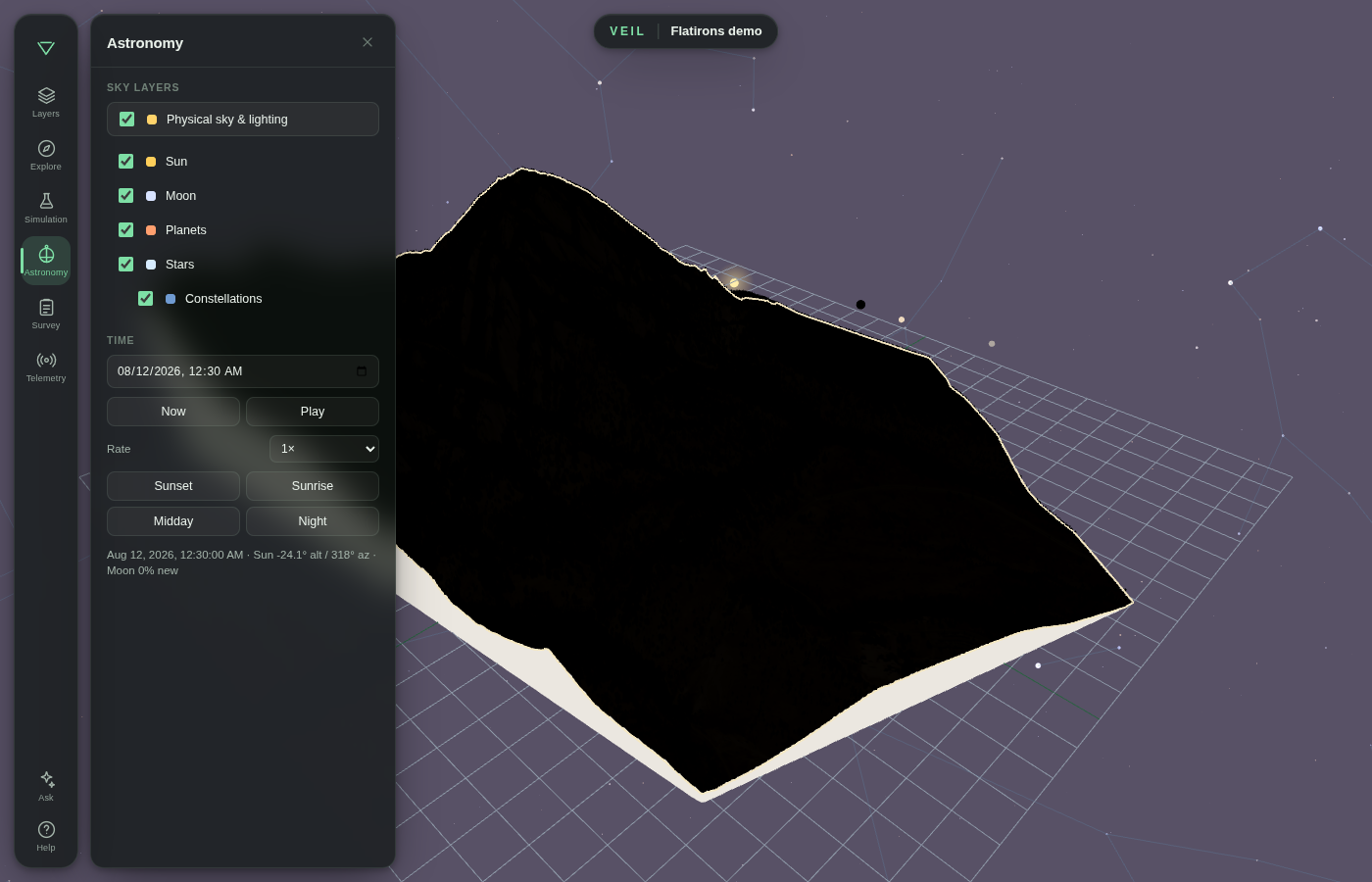Open the Simulation flask panel

(46, 208)
